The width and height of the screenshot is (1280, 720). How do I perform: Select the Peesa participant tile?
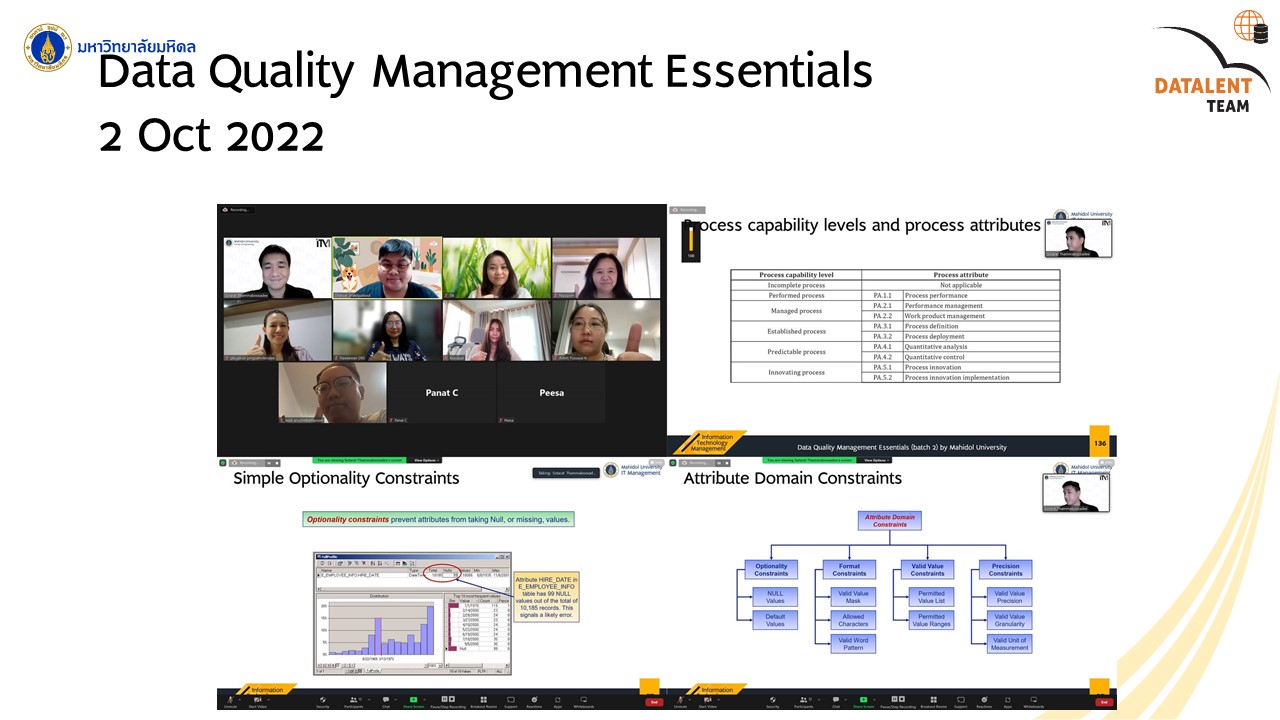[551, 393]
